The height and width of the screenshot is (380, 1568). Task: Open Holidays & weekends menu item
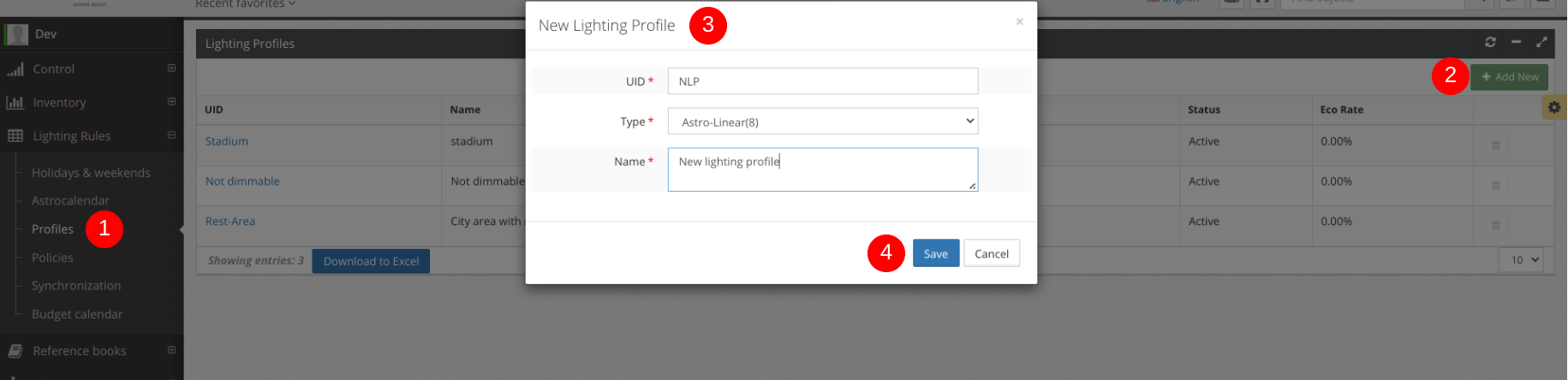(x=91, y=173)
